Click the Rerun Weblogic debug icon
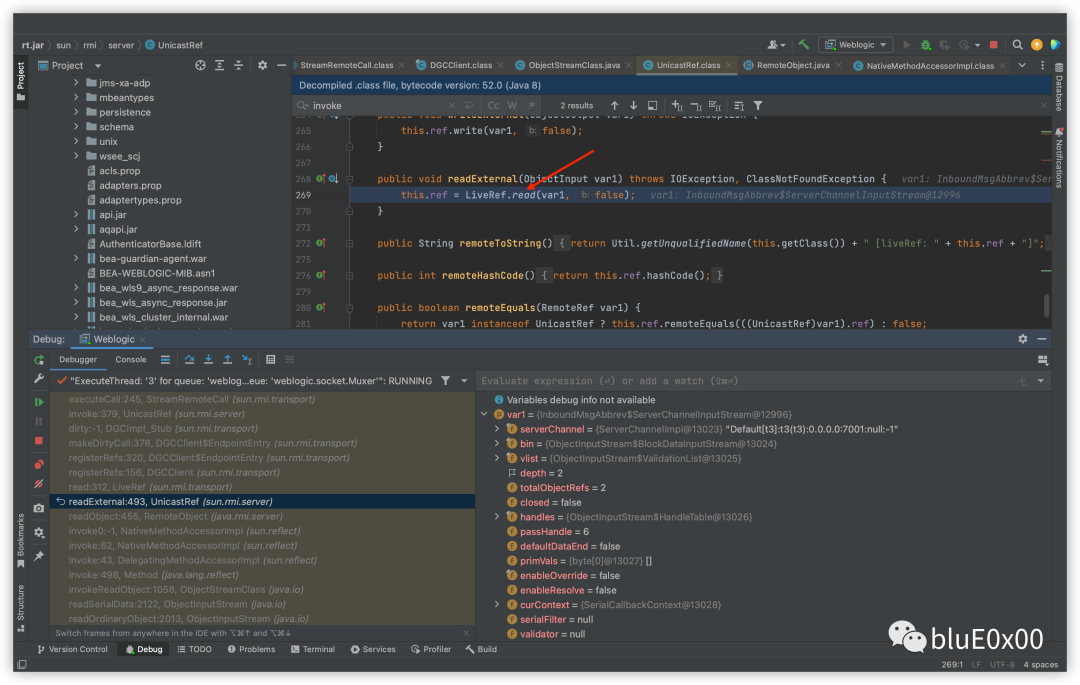The width and height of the screenshot is (1080, 685). (x=39, y=359)
